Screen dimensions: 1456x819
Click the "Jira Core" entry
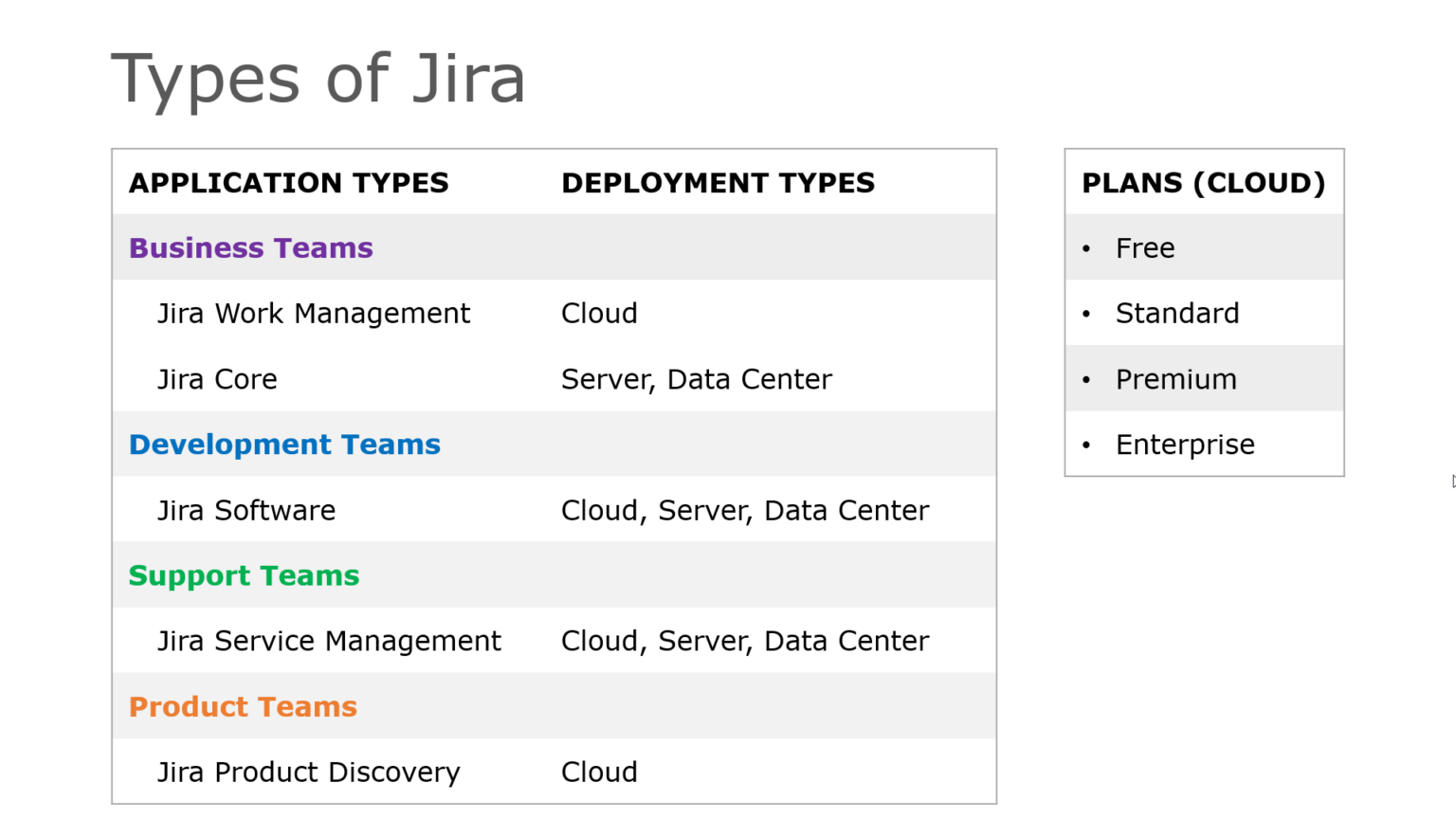click(x=217, y=378)
